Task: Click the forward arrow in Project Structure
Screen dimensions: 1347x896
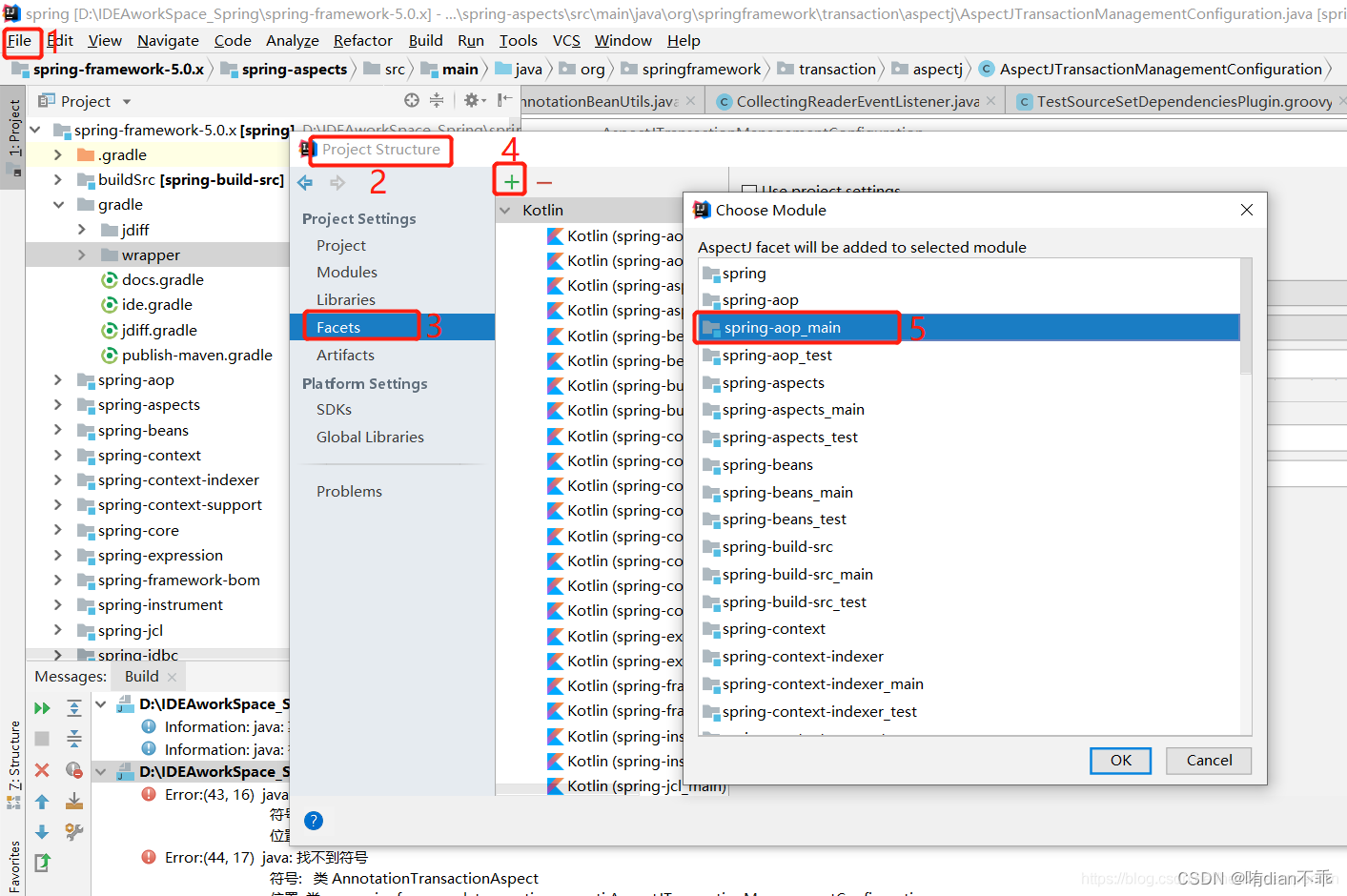Action: (x=337, y=182)
